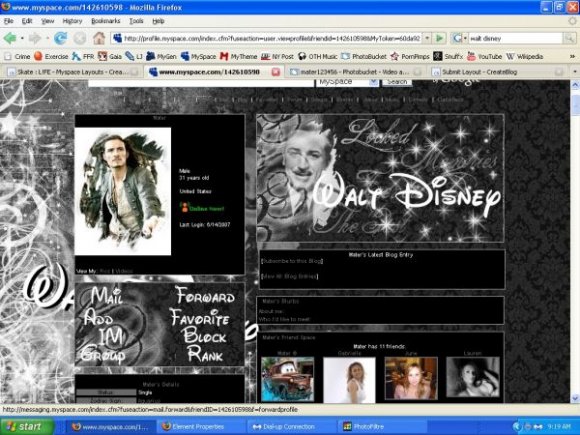Click the green Go arrow beside the address bar
580x435 pixels.
click(439, 38)
